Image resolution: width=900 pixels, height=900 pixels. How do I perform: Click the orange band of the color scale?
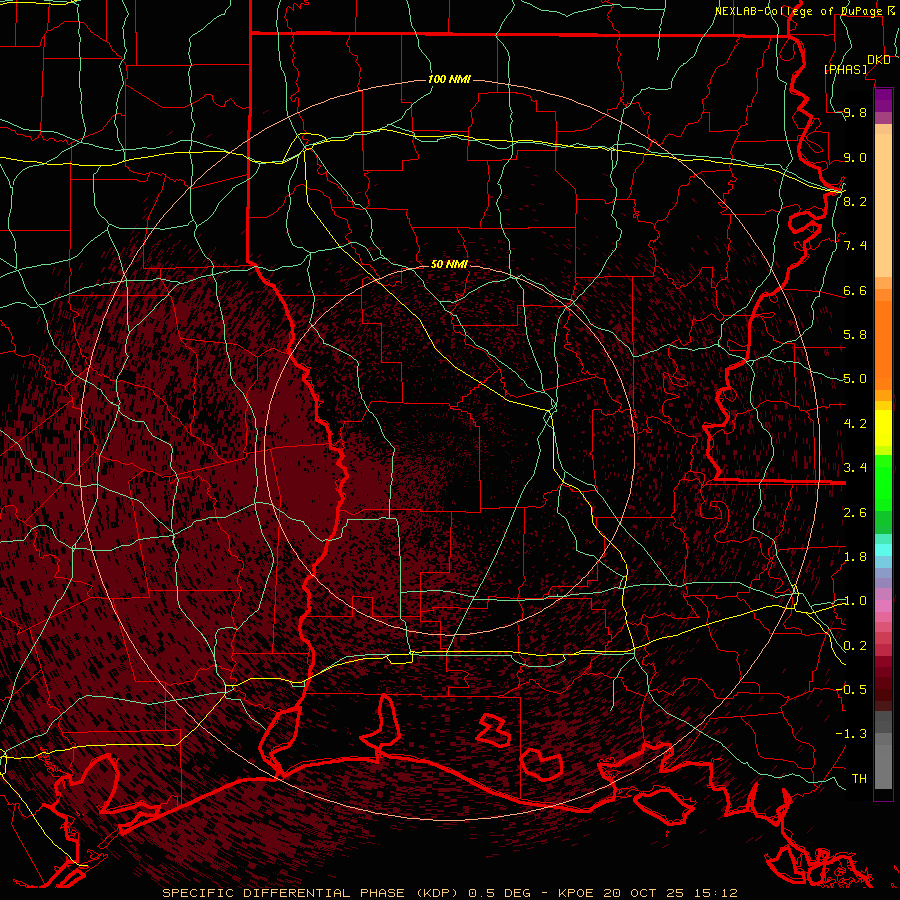883,344
